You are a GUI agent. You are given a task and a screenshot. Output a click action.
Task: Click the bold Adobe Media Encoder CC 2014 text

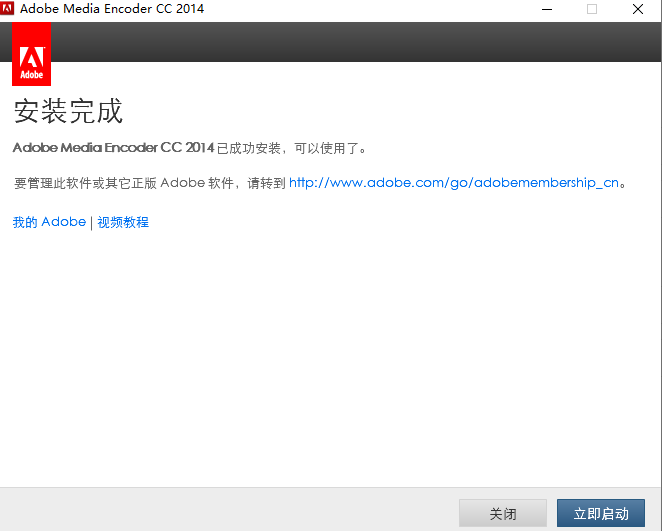point(114,148)
